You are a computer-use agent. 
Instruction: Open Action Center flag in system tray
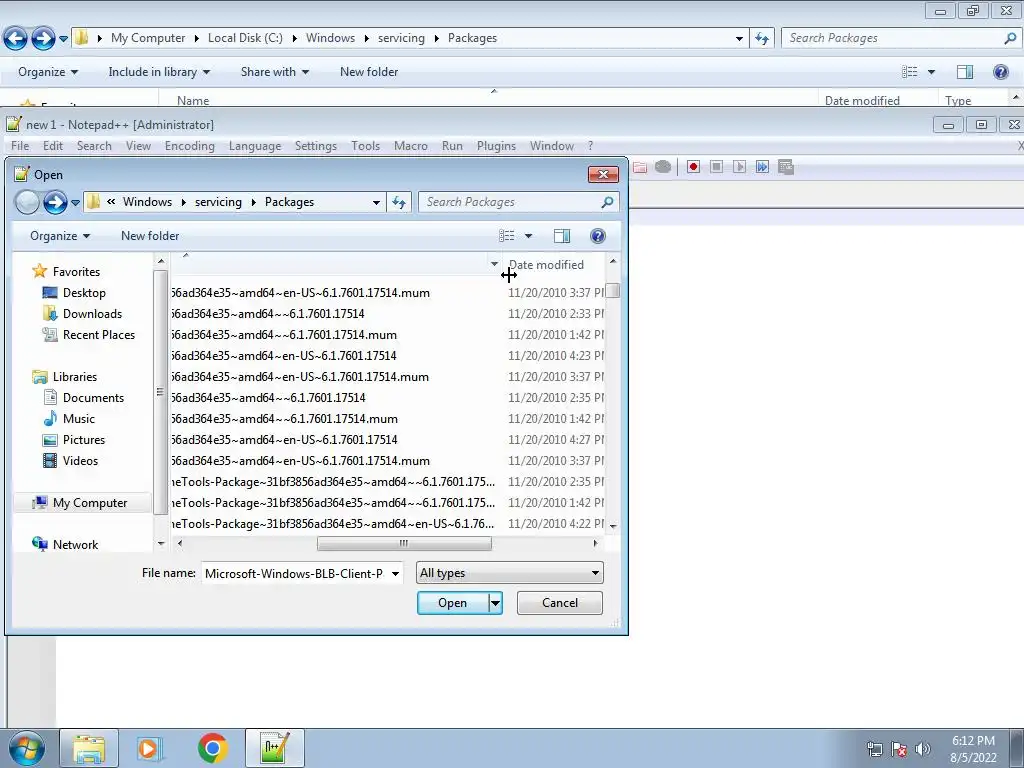pos(899,749)
